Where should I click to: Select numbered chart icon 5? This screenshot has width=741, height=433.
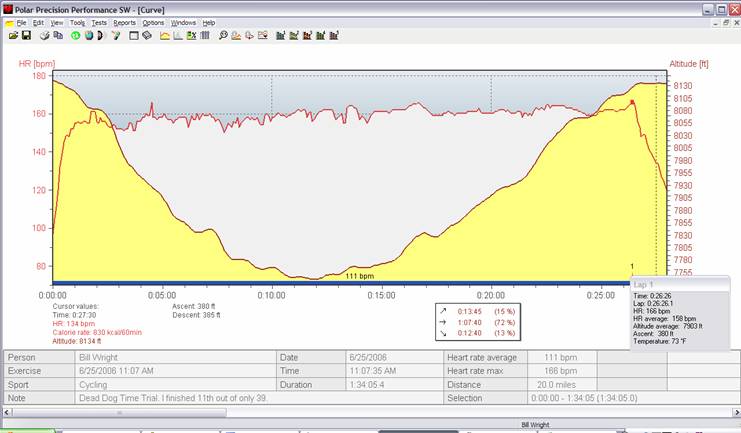pyautogui.click(x=334, y=35)
